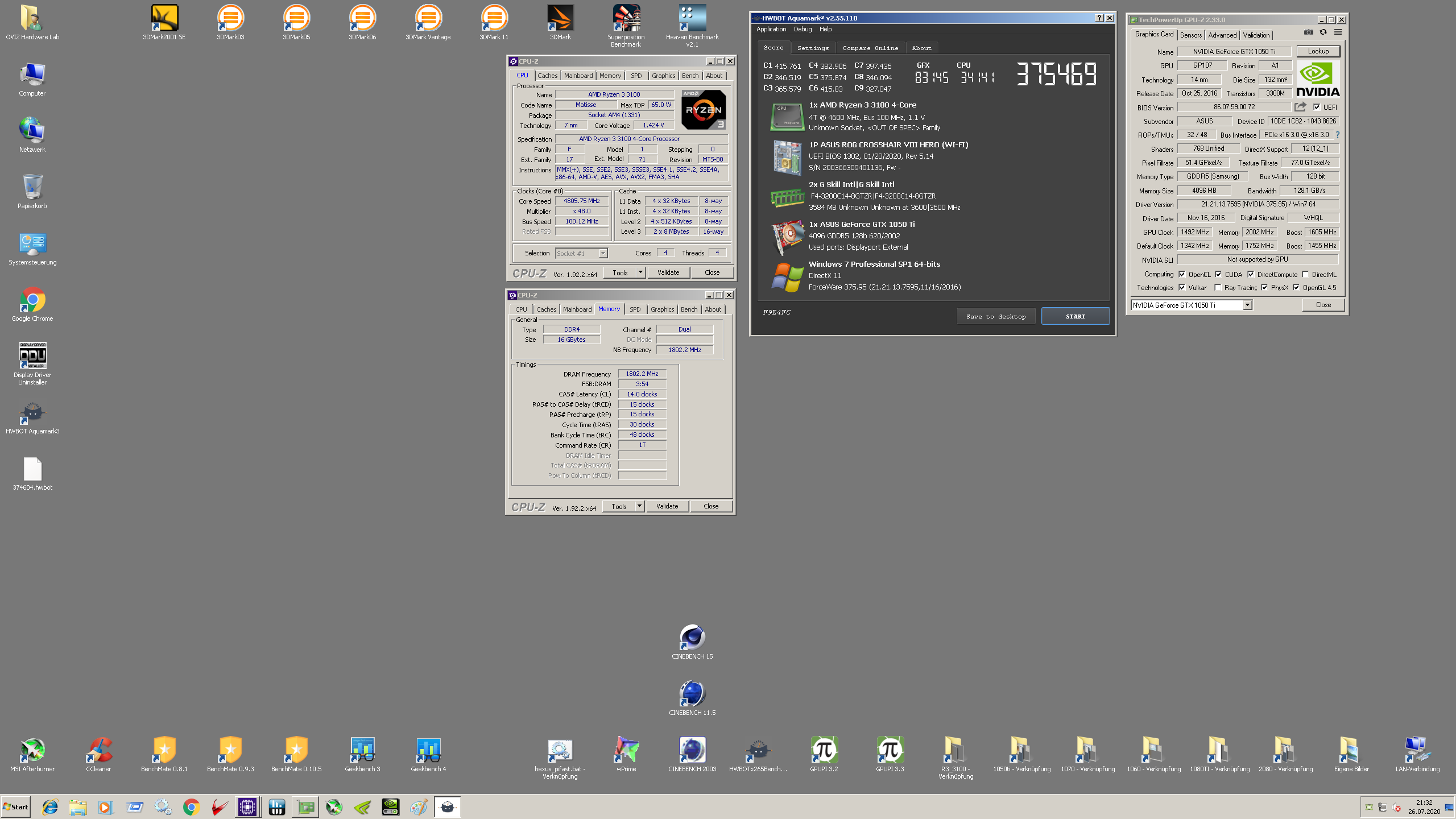This screenshot has height=819, width=1456.
Task: Click Close in the lower CPU-Z window
Action: point(711,506)
